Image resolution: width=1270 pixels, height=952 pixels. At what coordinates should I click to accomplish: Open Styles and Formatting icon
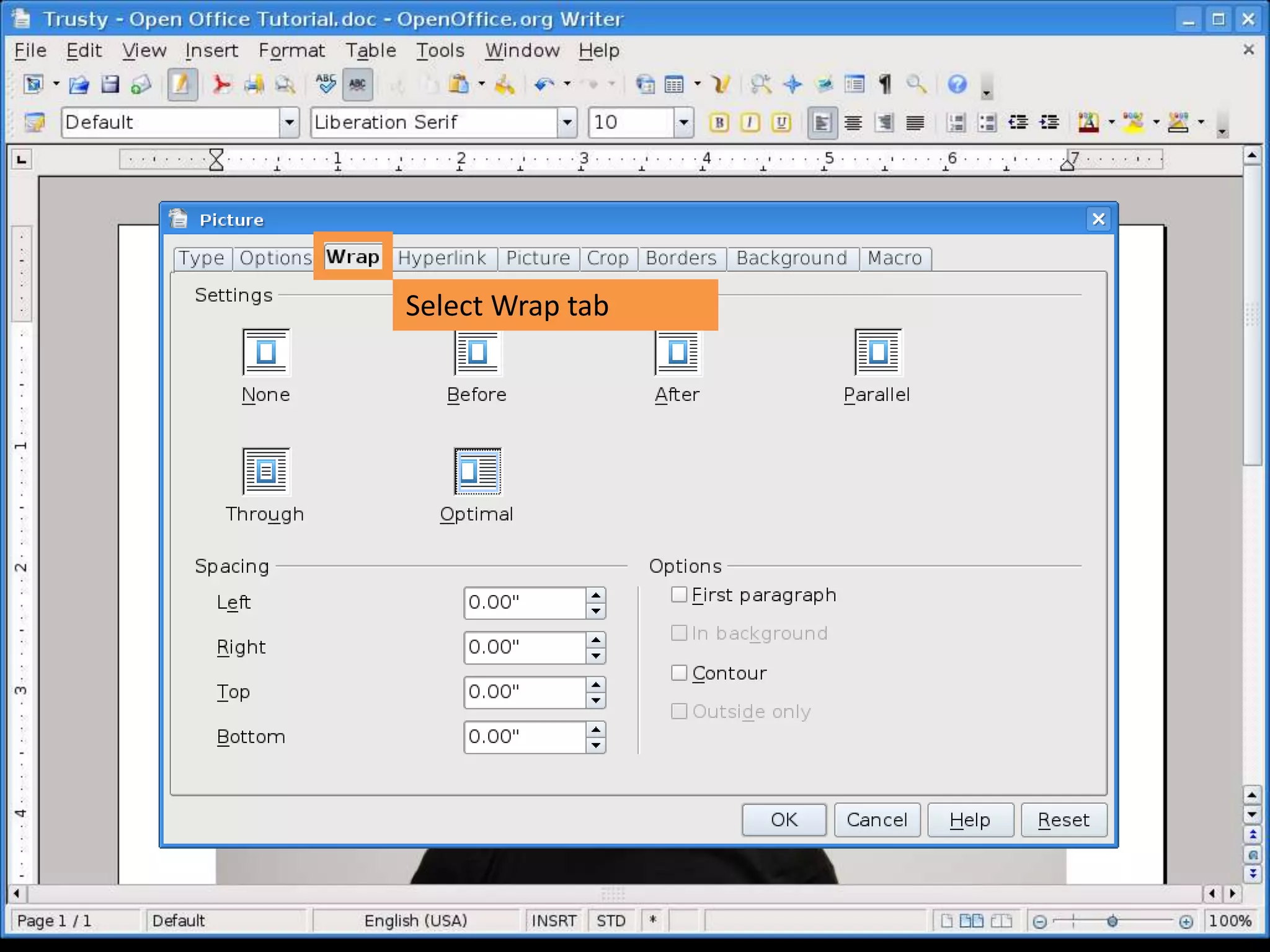35,123
